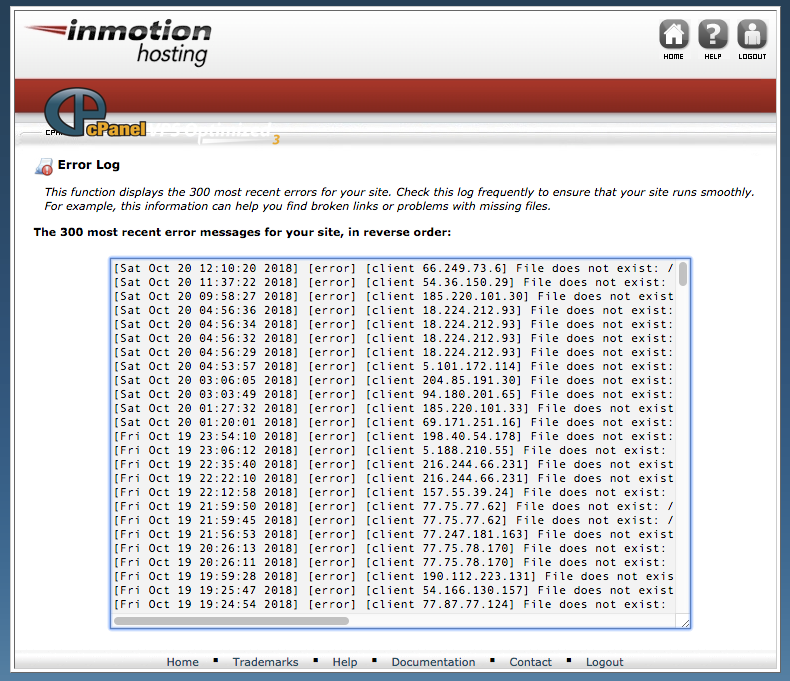The height and width of the screenshot is (681, 790).
Task: Click the vertical scrollbar thumb of the log
Action: coord(683,274)
